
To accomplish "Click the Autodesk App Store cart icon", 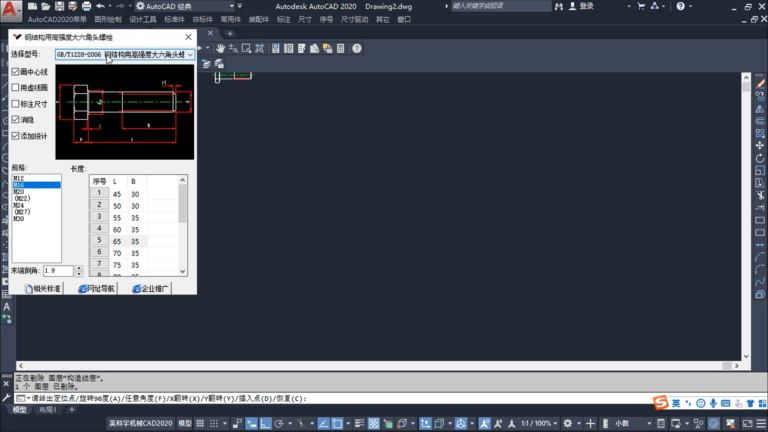I will coord(641,6).
